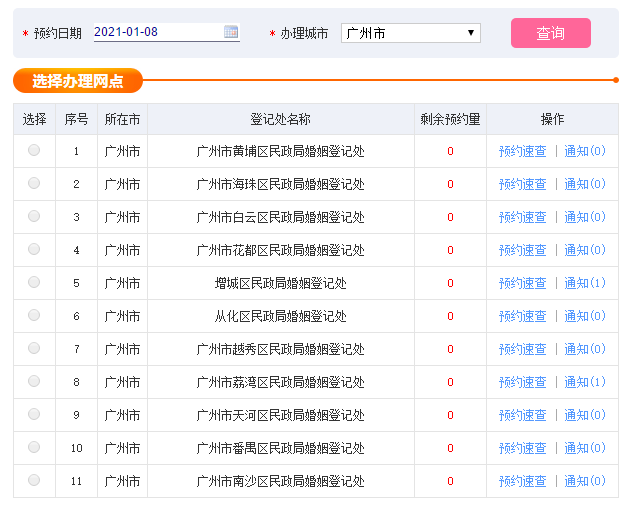Screen dimensions: 634x505
Task: Click 通知(0) link in 番禺区 row
Action: (585, 448)
